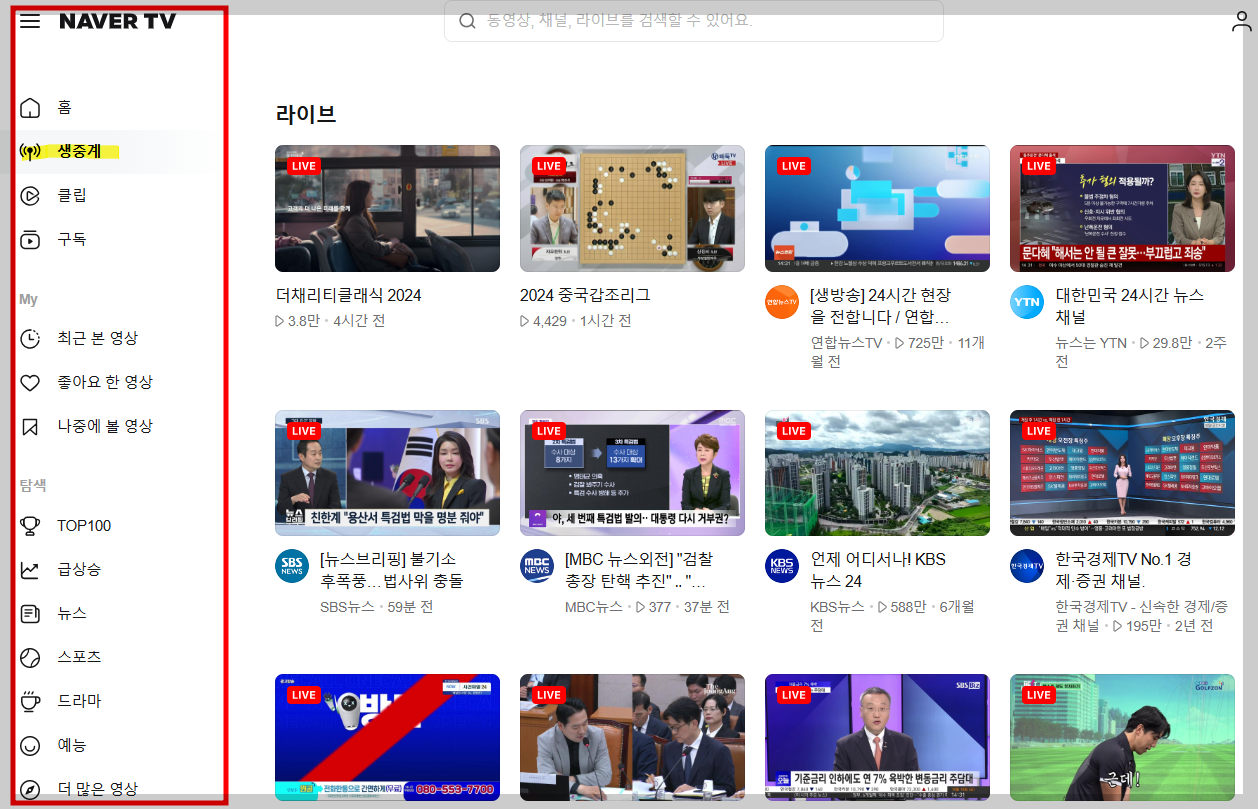
Task: Click the 급상승 trending chart icon
Action: pos(31,569)
